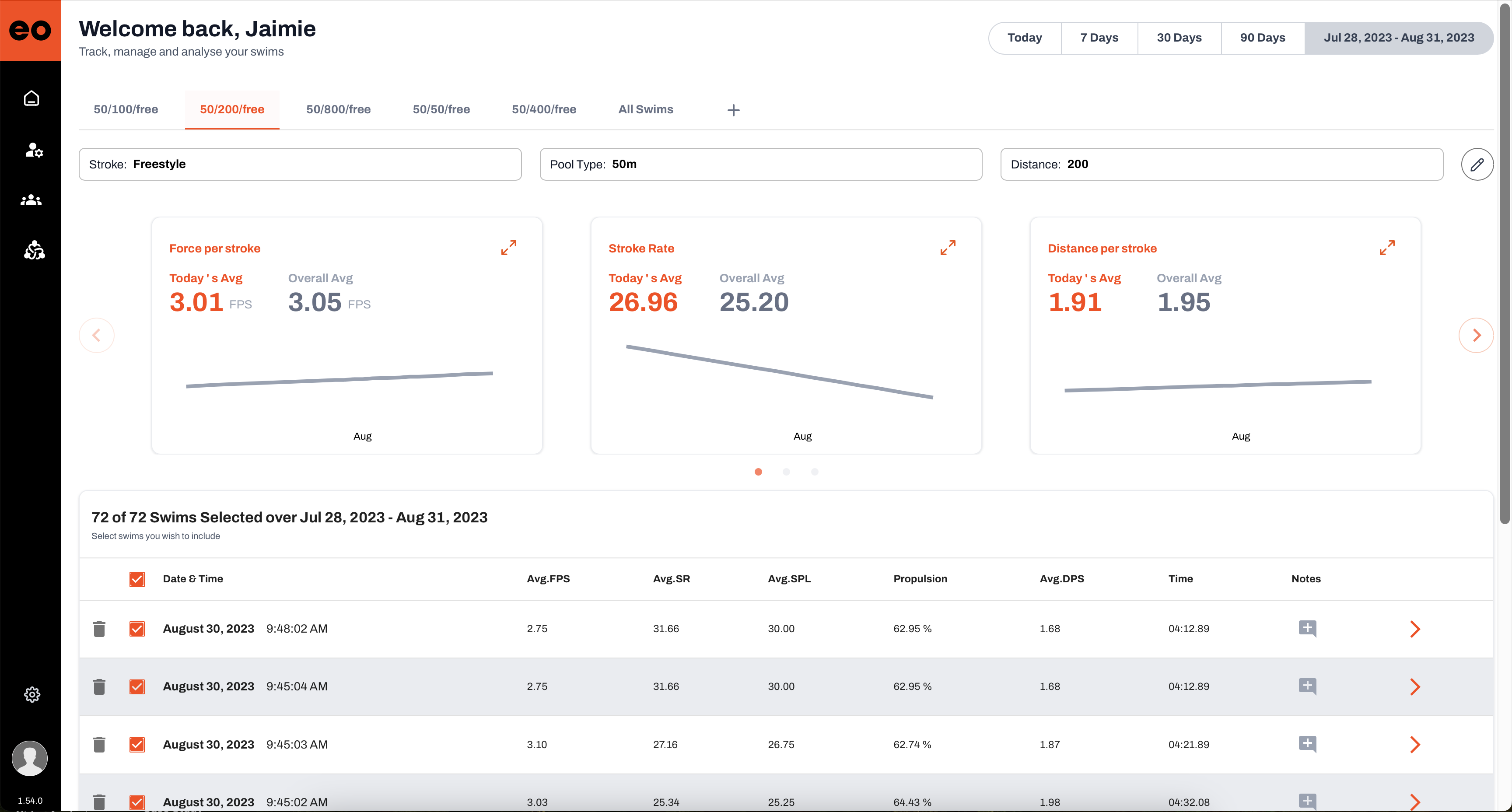Open details of the 9:45:03 AM swim with the chevron
The height and width of the screenshot is (812, 1512).
[x=1414, y=745]
